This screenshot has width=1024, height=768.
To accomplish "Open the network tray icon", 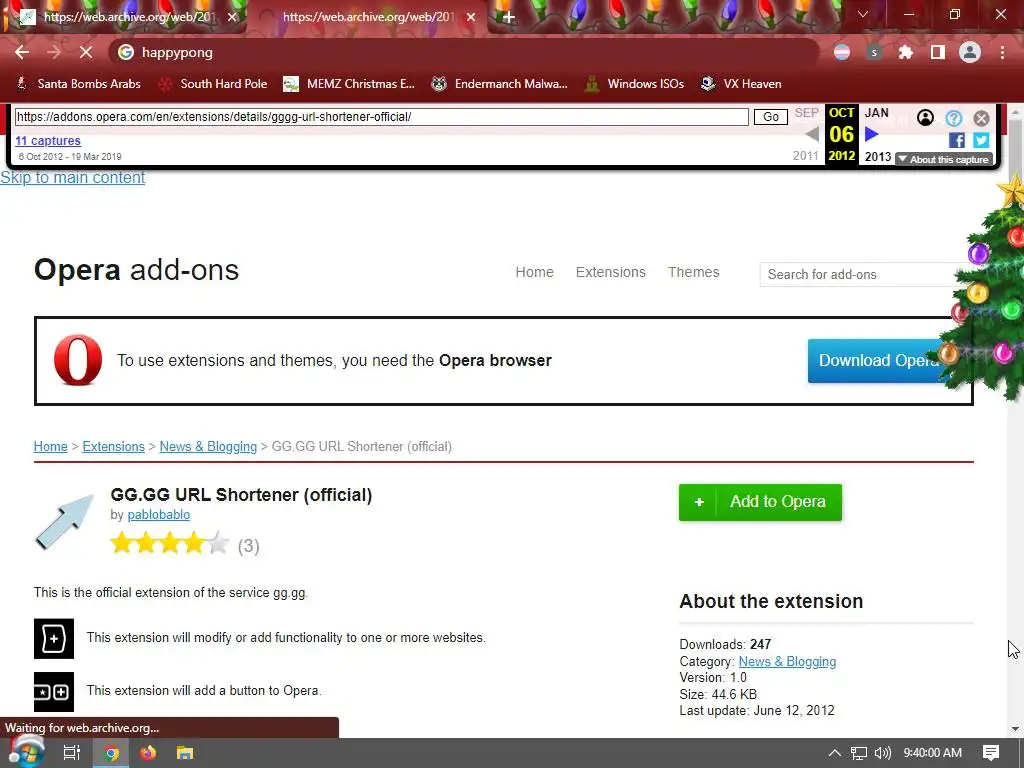I will click(x=859, y=753).
